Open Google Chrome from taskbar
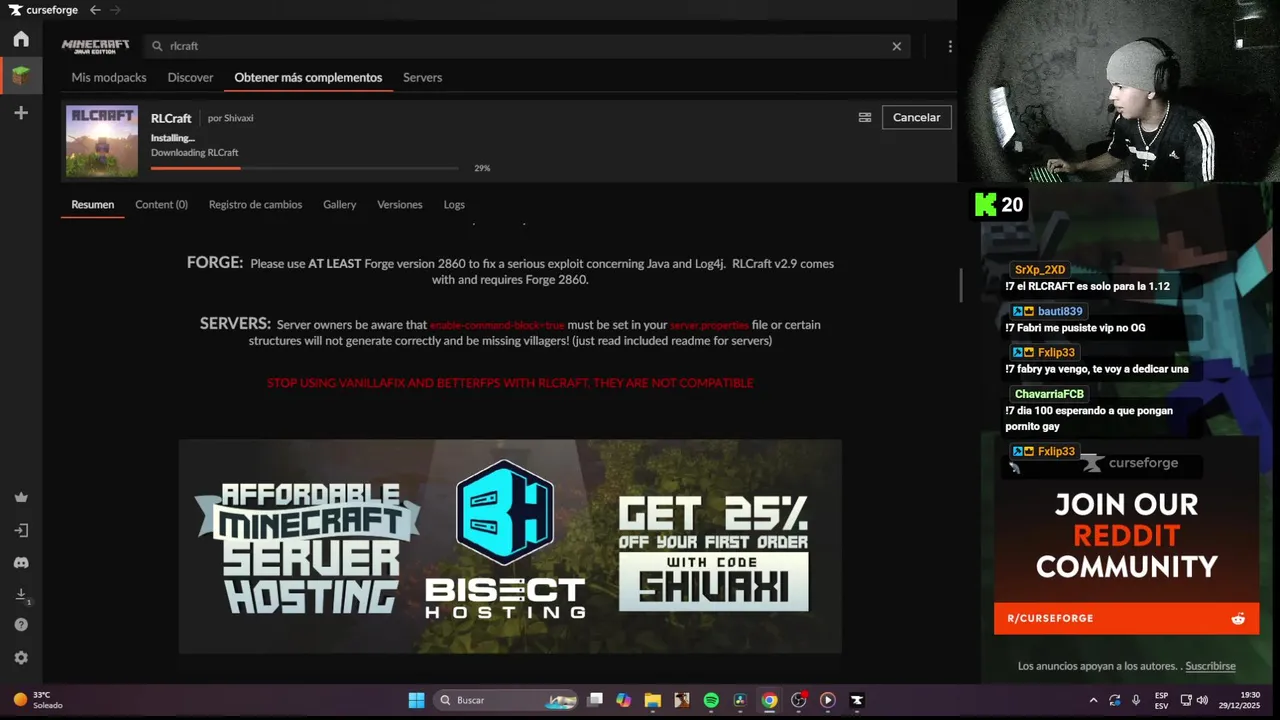The width and height of the screenshot is (1280, 720). pos(769,700)
